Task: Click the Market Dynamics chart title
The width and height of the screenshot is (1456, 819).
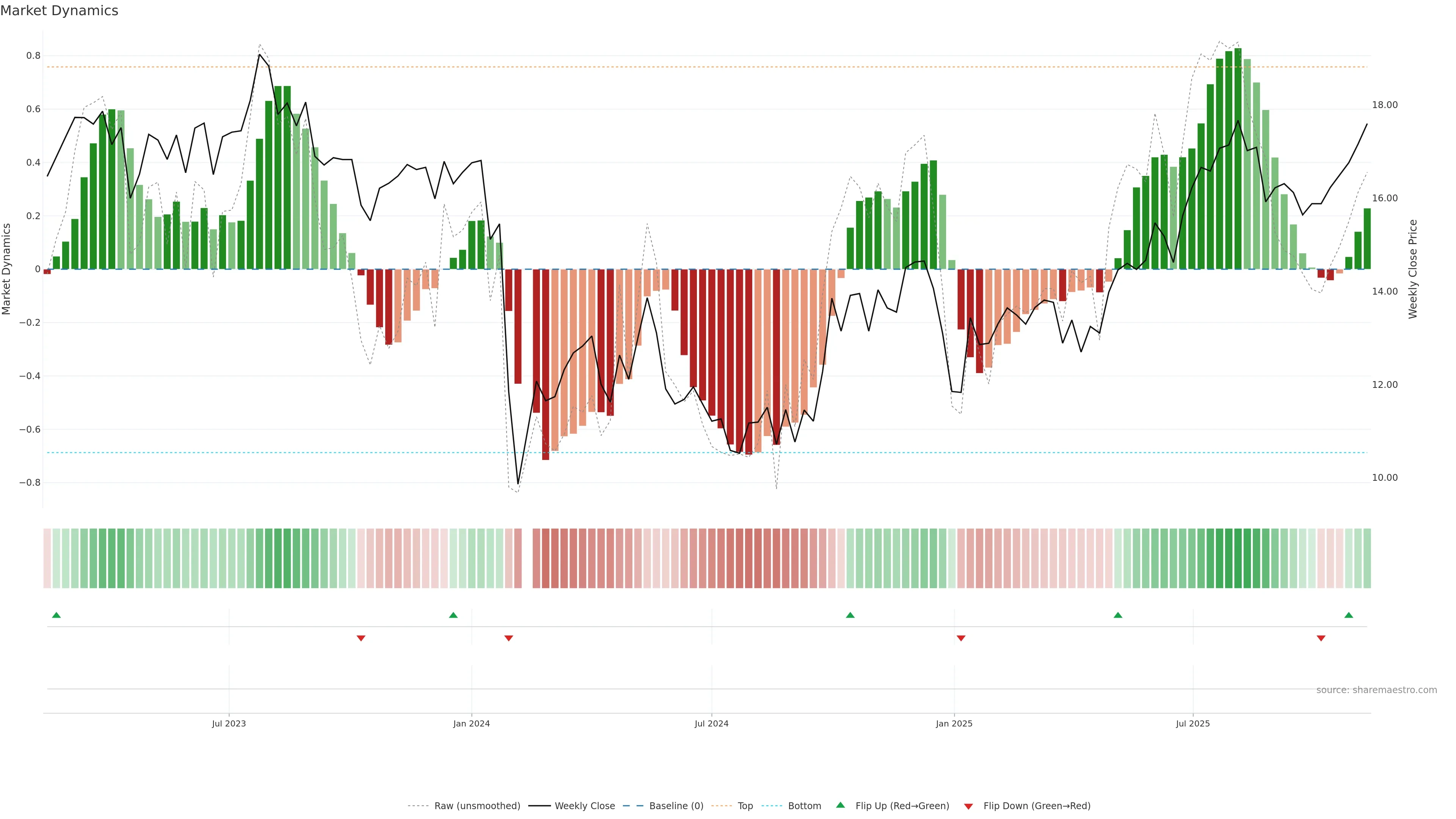Action: (x=60, y=11)
